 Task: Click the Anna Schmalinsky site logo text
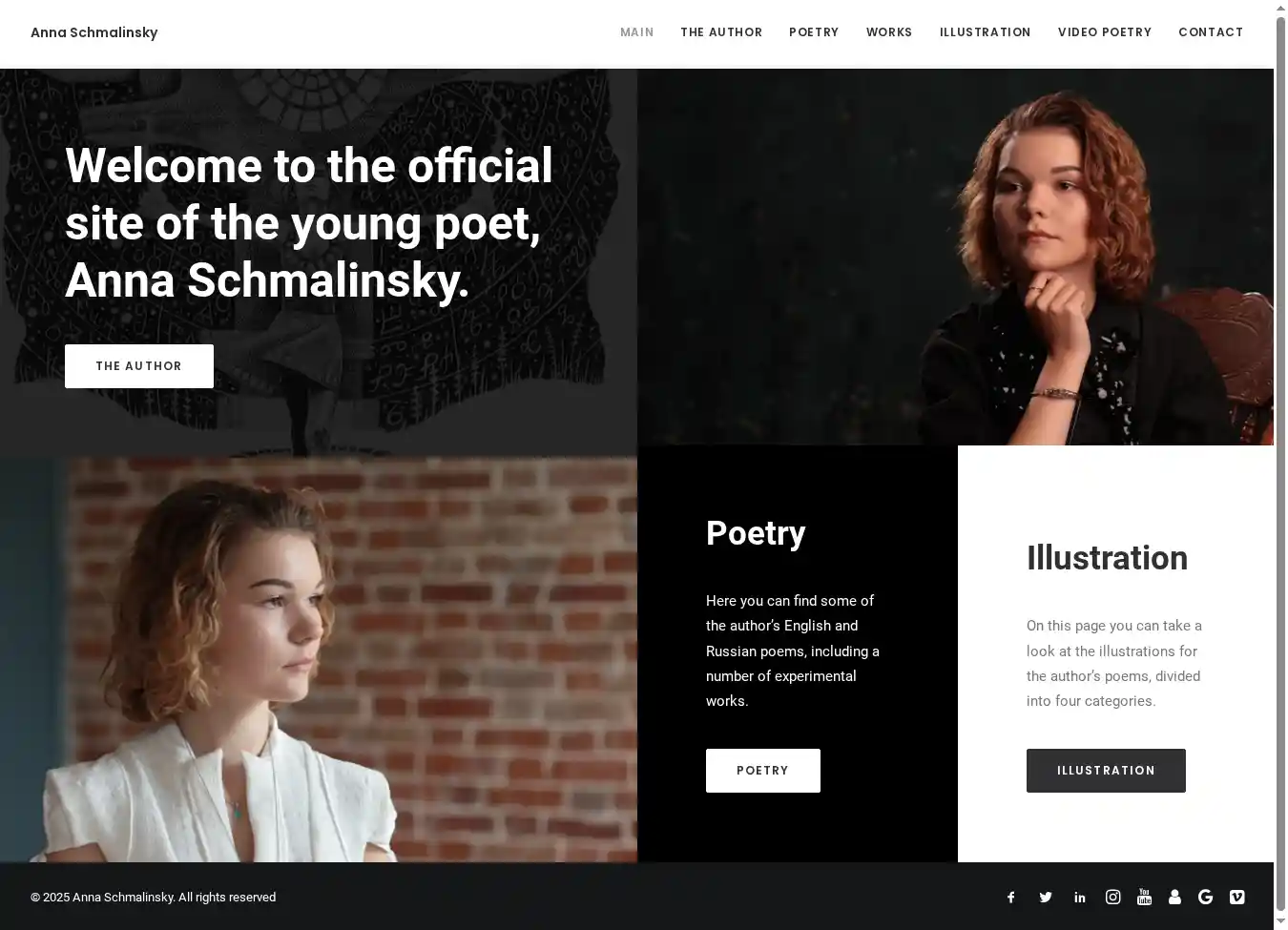pyautogui.click(x=93, y=32)
